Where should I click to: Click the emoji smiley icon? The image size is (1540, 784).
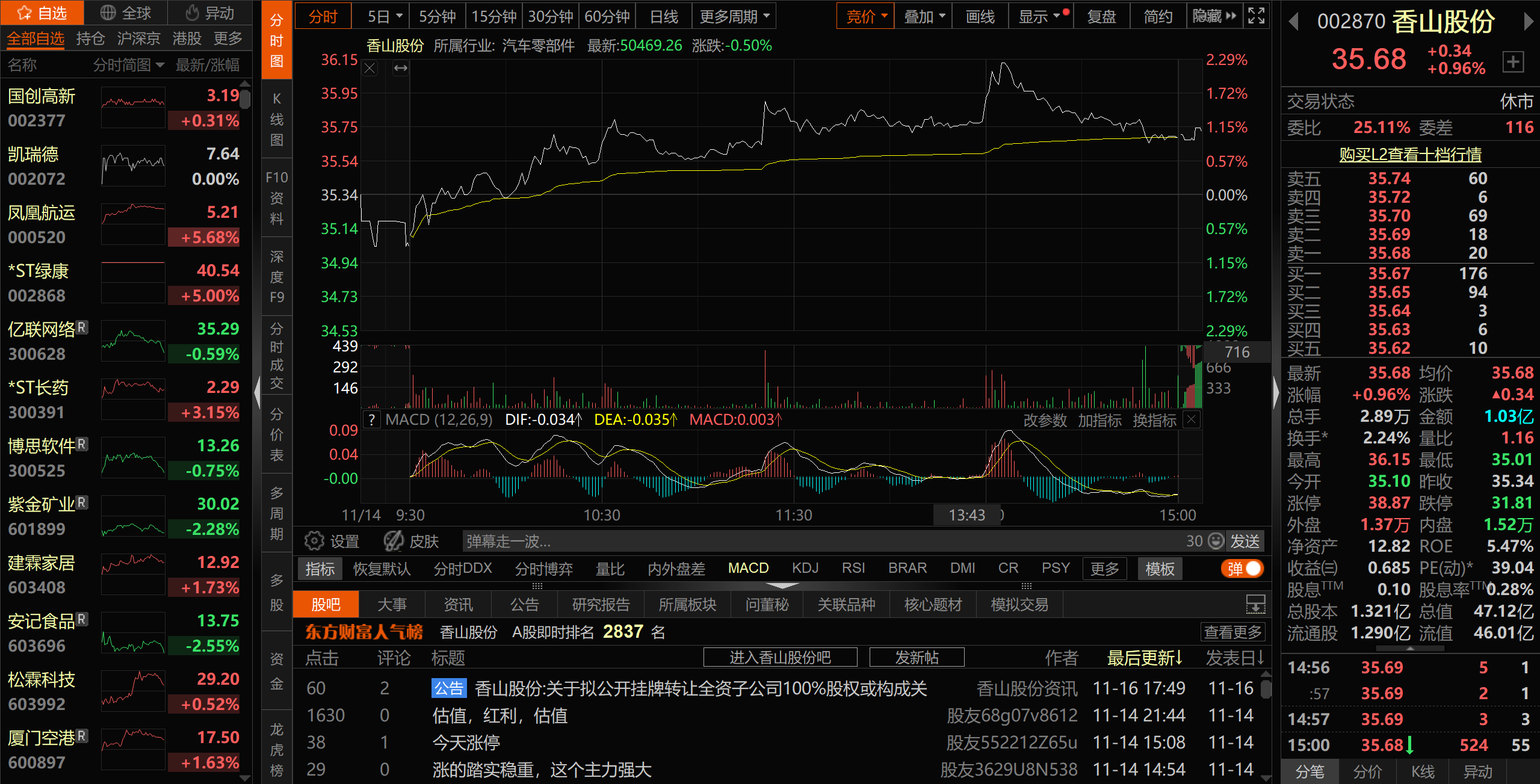[x=1216, y=541]
